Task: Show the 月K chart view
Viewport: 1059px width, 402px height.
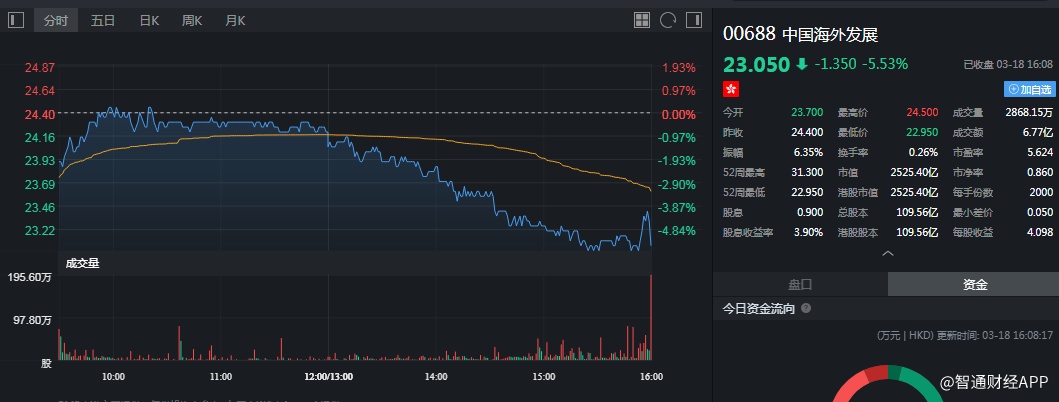Action: coord(235,20)
